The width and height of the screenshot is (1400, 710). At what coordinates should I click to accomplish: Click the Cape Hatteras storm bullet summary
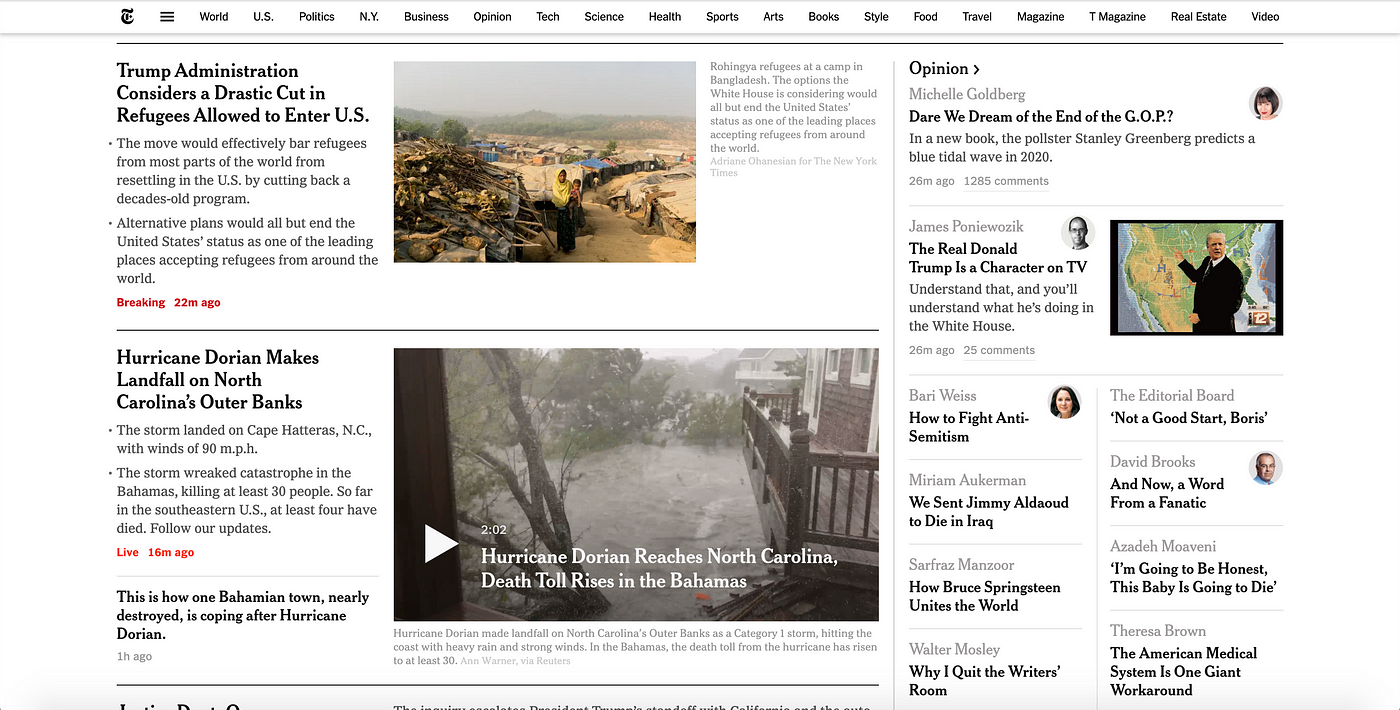(x=244, y=439)
